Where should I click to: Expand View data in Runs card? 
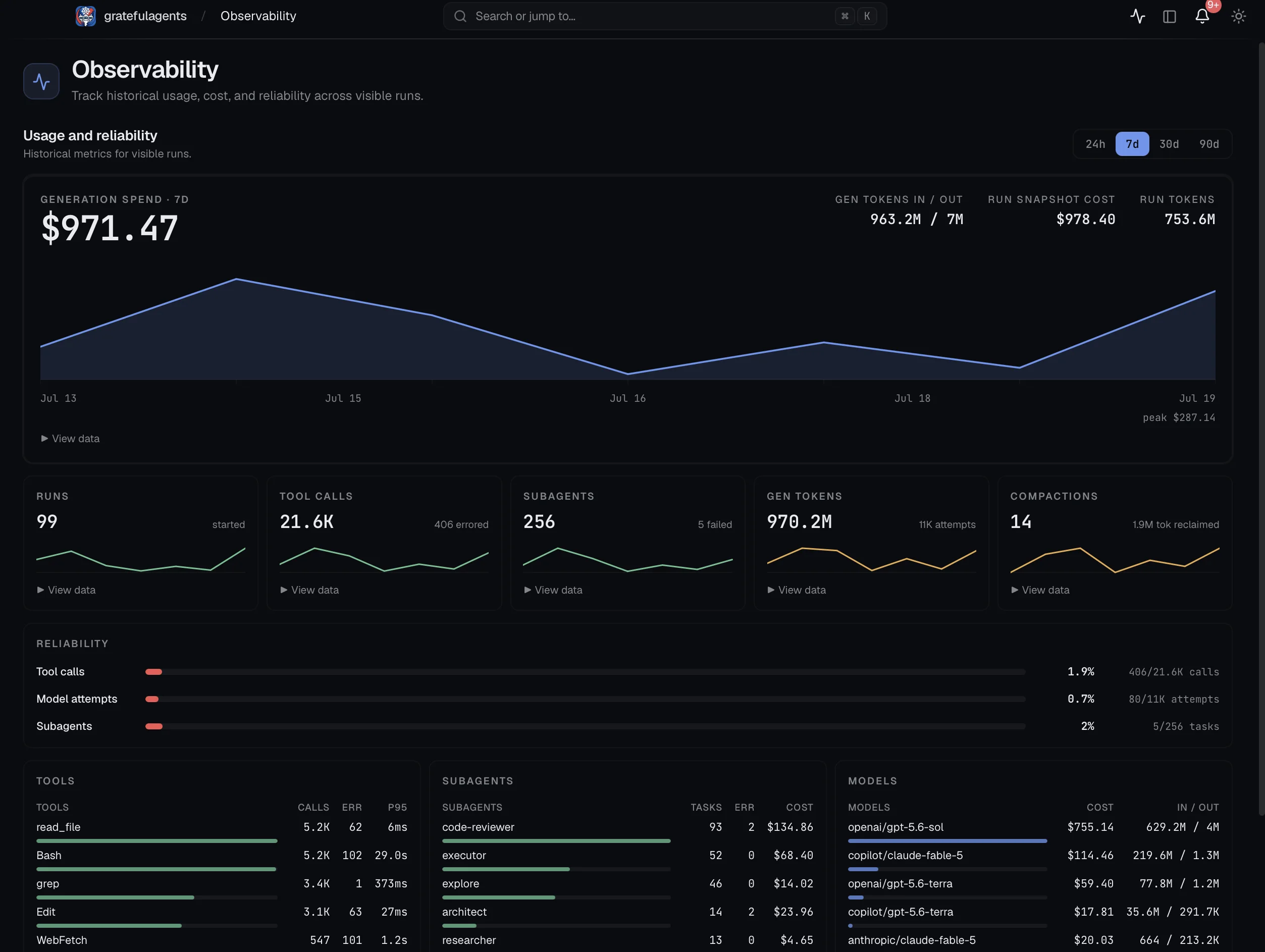tap(66, 590)
